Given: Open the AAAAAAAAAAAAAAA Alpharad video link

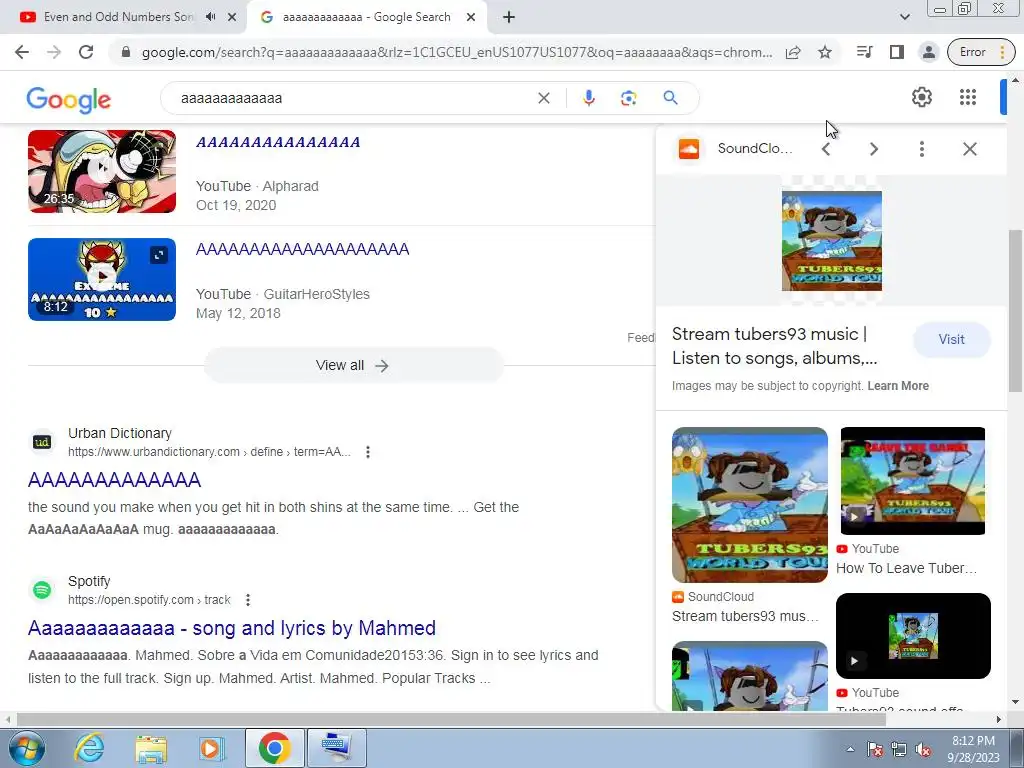Looking at the screenshot, I should (278, 142).
